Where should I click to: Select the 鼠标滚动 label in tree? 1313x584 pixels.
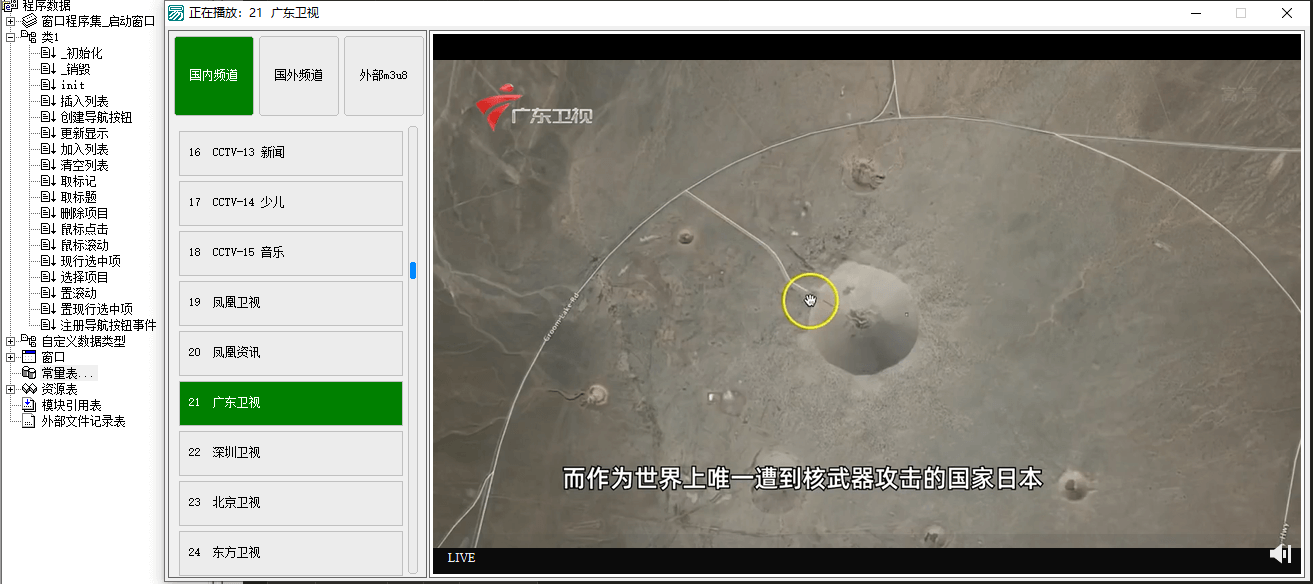click(x=84, y=245)
